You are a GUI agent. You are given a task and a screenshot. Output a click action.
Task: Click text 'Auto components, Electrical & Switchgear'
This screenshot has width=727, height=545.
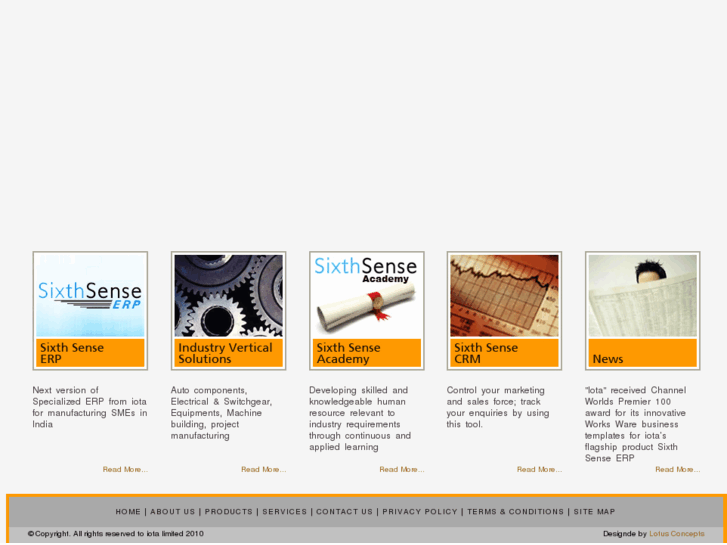(222, 413)
